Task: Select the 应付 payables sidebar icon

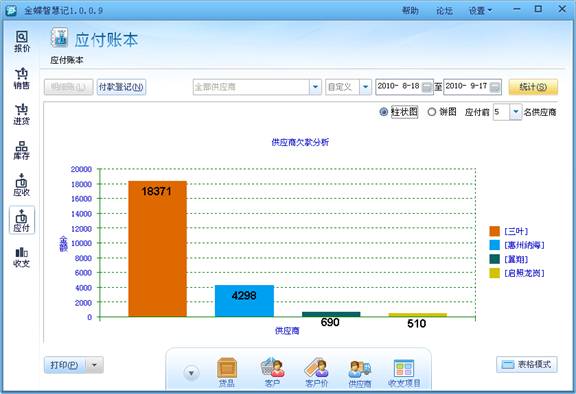Action: tap(22, 220)
